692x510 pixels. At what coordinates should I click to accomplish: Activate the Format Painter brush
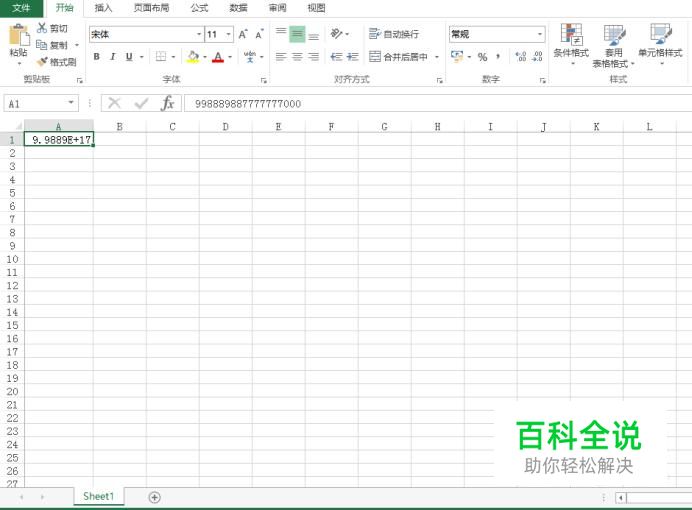42,62
